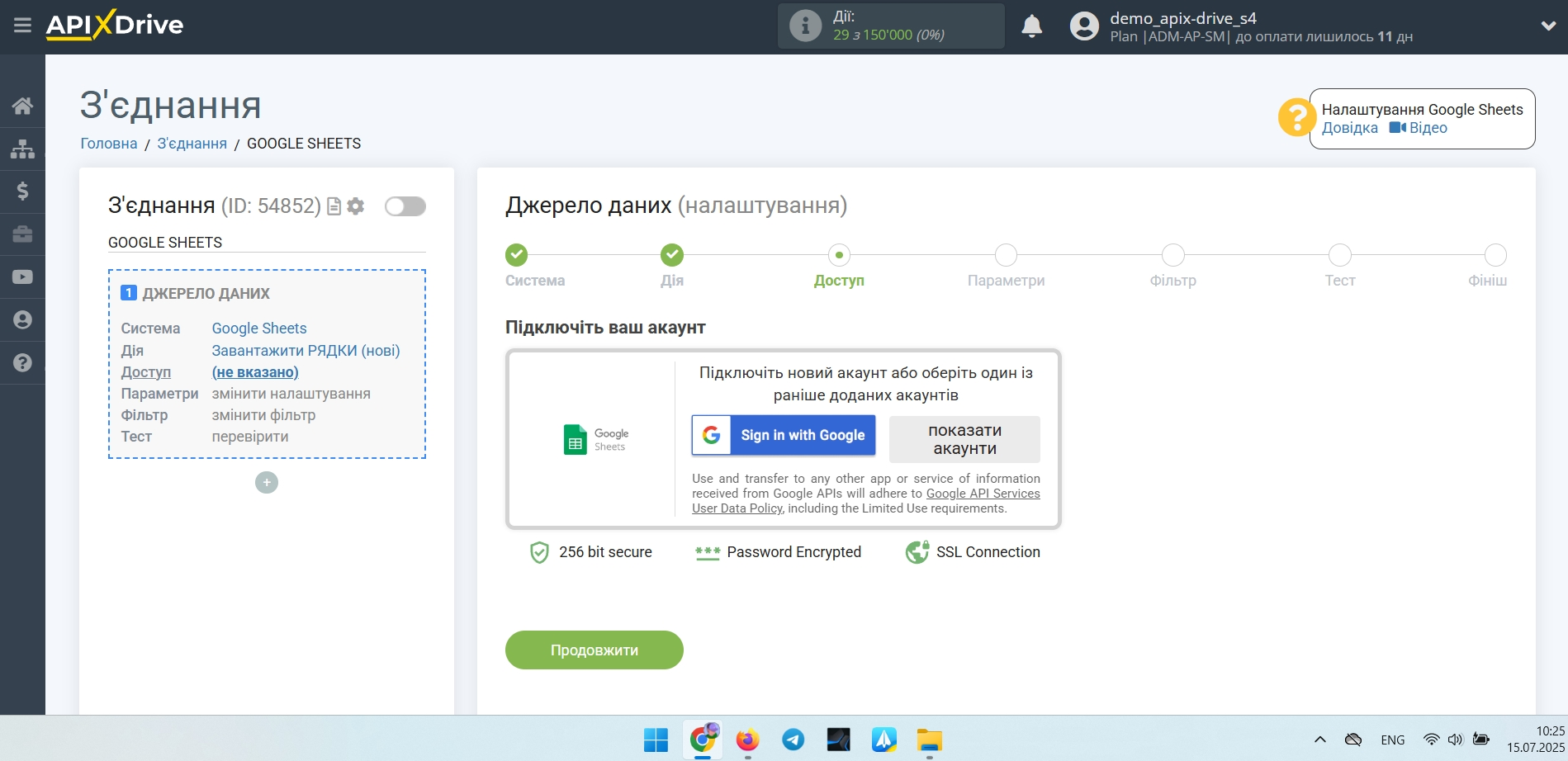Open Chrome in the taskbar
1568x761 pixels.
pyautogui.click(x=703, y=740)
